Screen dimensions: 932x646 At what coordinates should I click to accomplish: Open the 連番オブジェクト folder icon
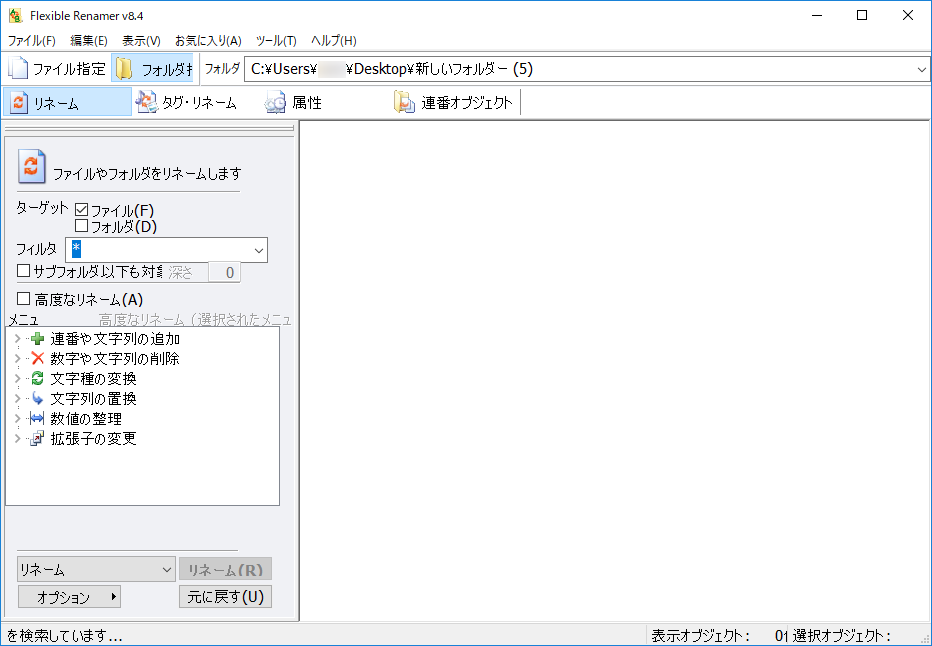(x=404, y=102)
